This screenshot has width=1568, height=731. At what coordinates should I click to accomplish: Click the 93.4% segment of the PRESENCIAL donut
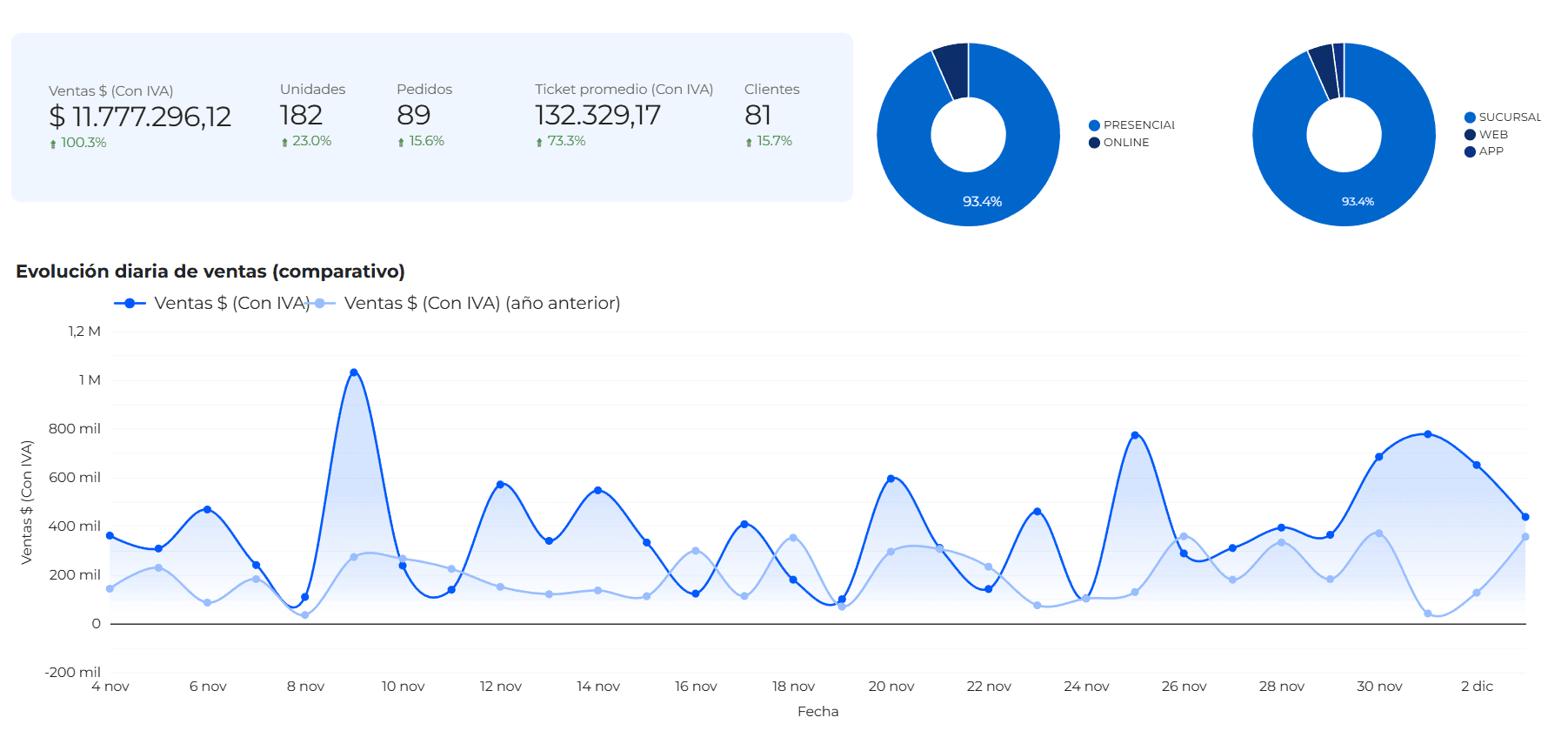[982, 201]
